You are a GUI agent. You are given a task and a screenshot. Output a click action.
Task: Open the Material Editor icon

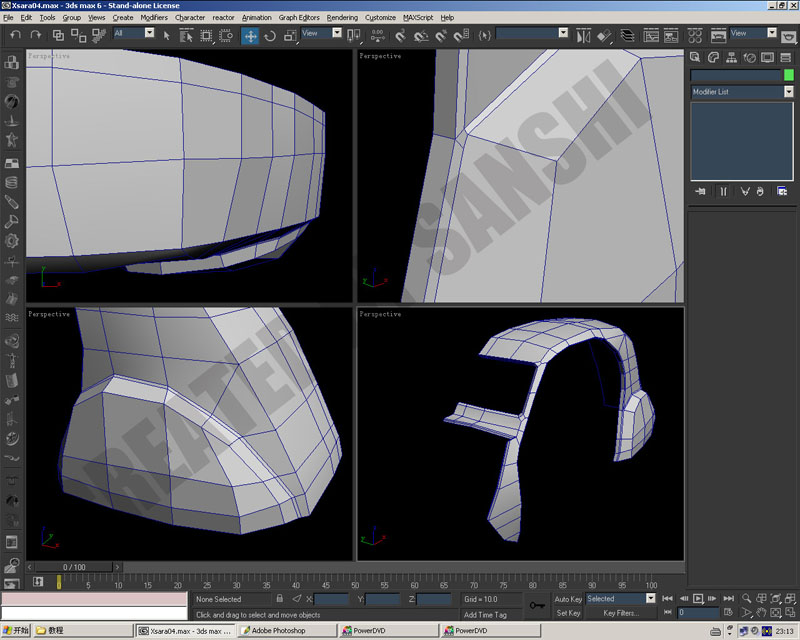click(695, 36)
